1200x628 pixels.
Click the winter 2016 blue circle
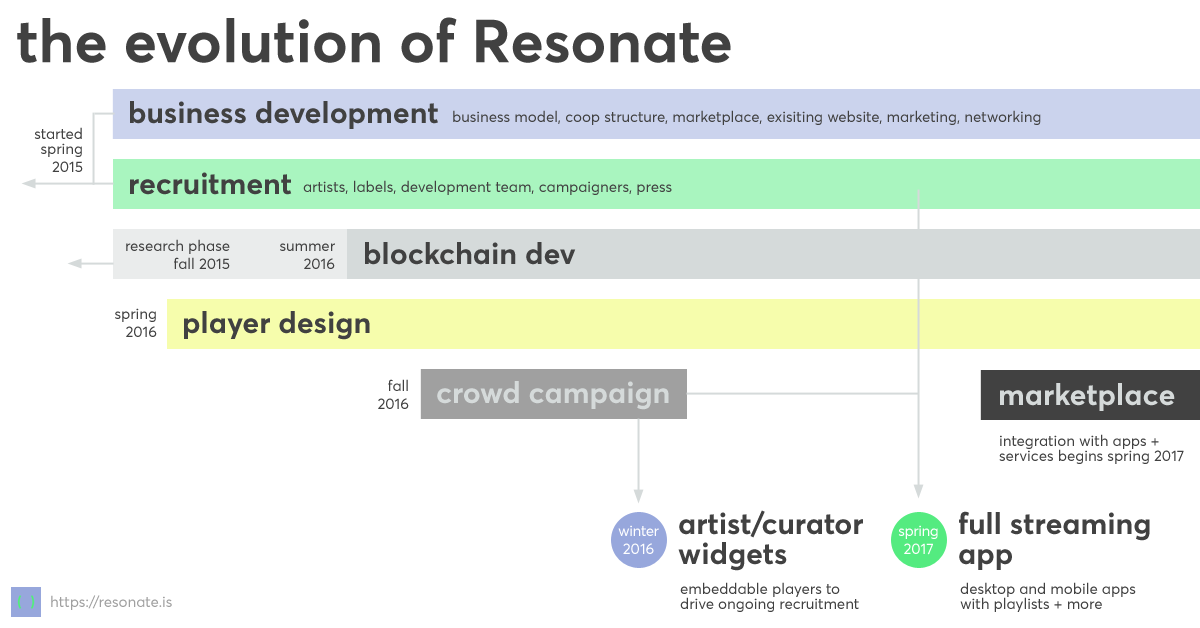[x=638, y=540]
